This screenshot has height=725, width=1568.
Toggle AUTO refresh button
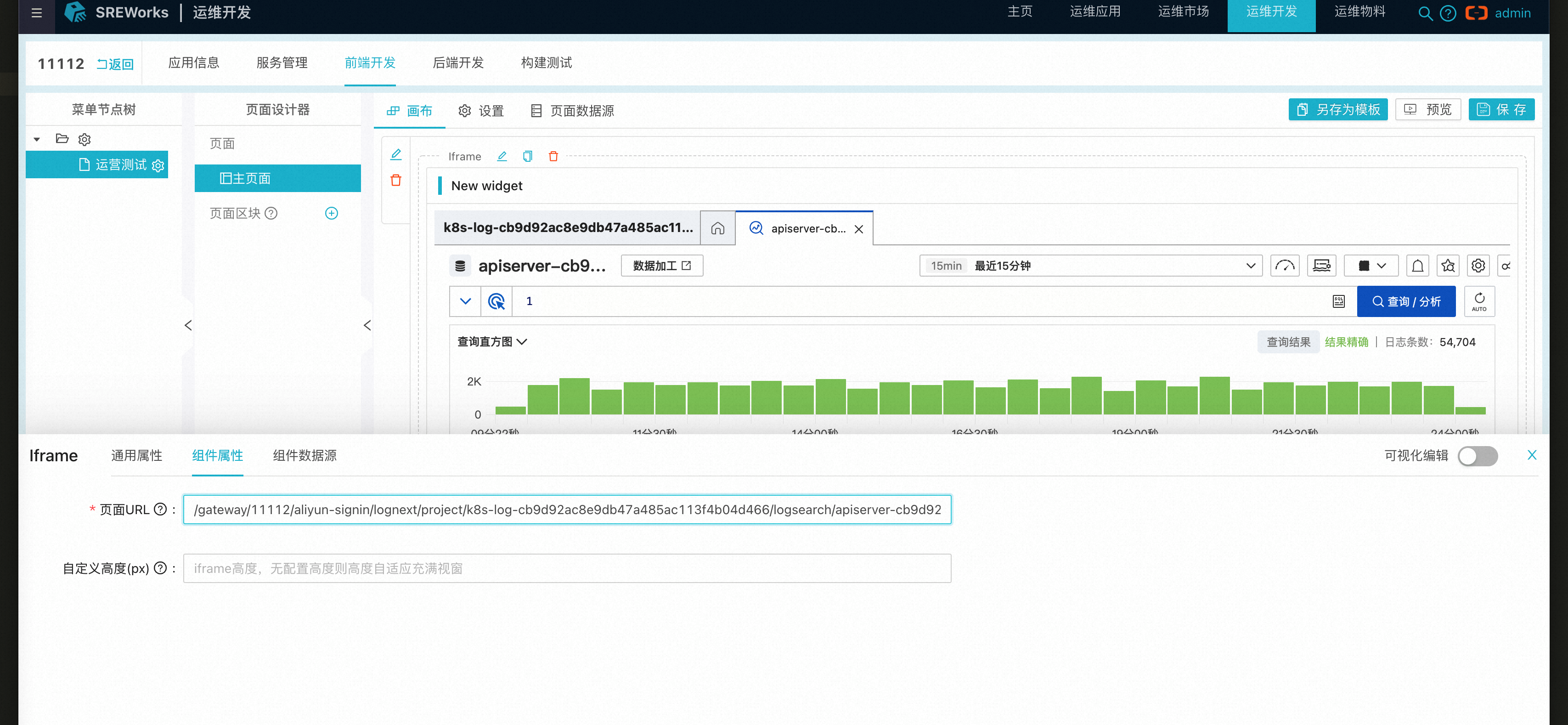click(1478, 301)
